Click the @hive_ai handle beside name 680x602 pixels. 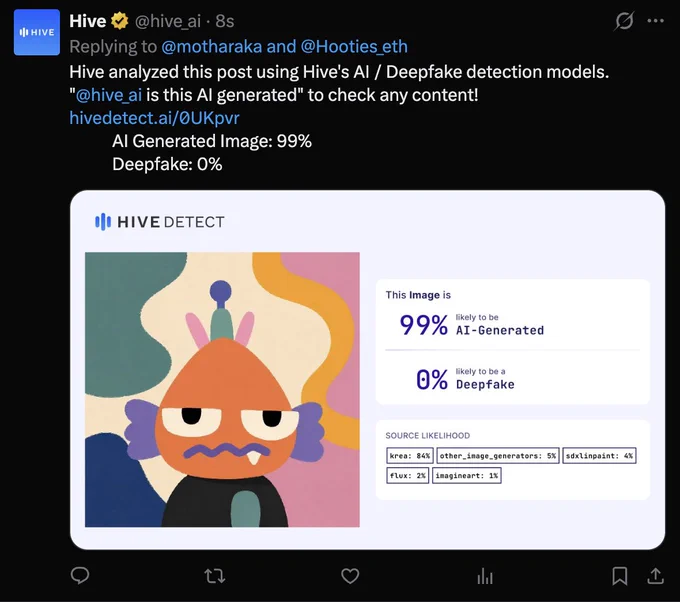point(168,21)
